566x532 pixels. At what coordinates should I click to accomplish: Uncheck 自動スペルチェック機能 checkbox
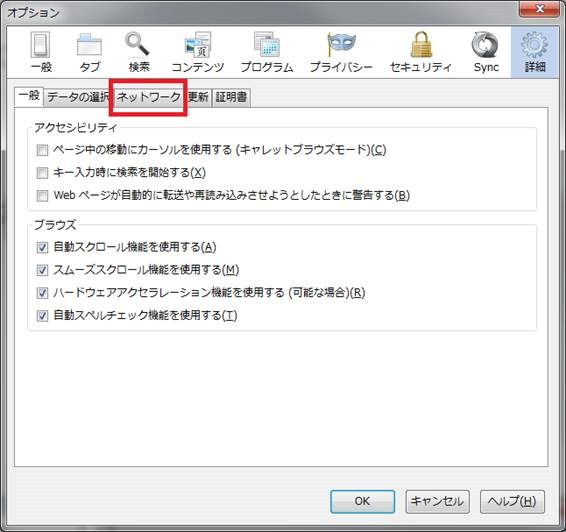[42, 315]
